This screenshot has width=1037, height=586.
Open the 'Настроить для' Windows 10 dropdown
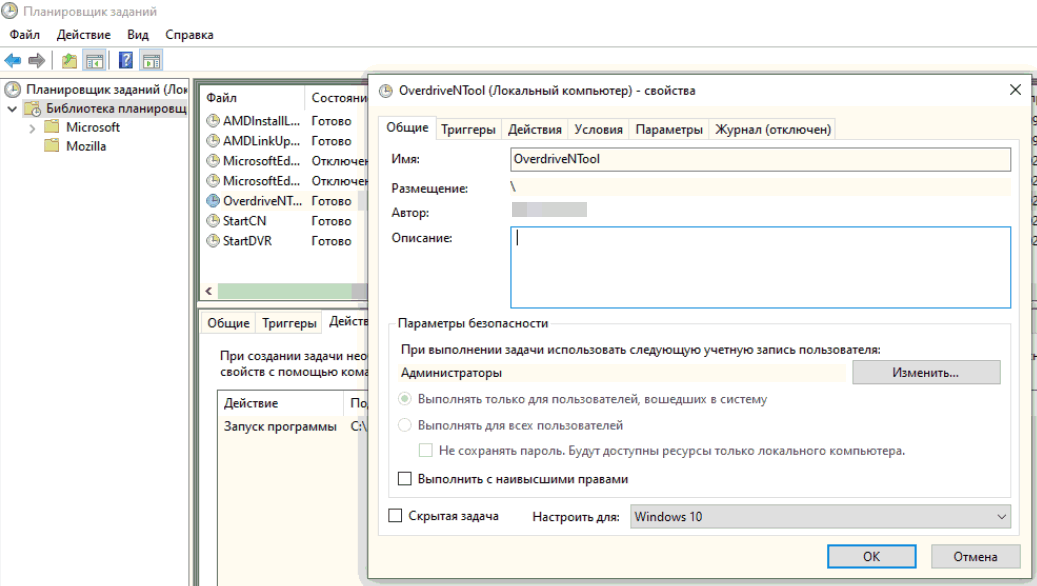(x=821, y=517)
